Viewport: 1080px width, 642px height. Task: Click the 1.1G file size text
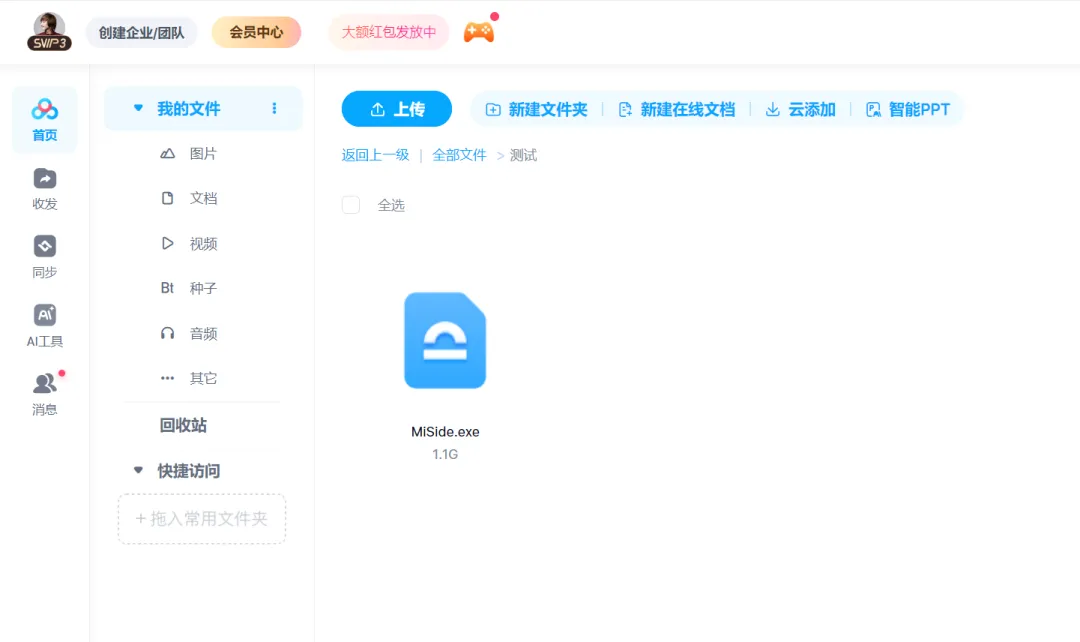click(445, 454)
